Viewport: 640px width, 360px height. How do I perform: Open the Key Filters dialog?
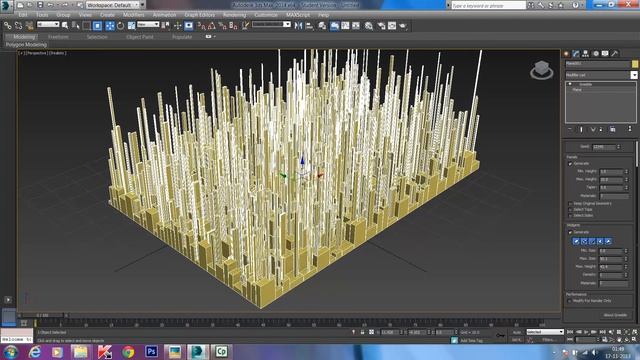click(x=548, y=340)
